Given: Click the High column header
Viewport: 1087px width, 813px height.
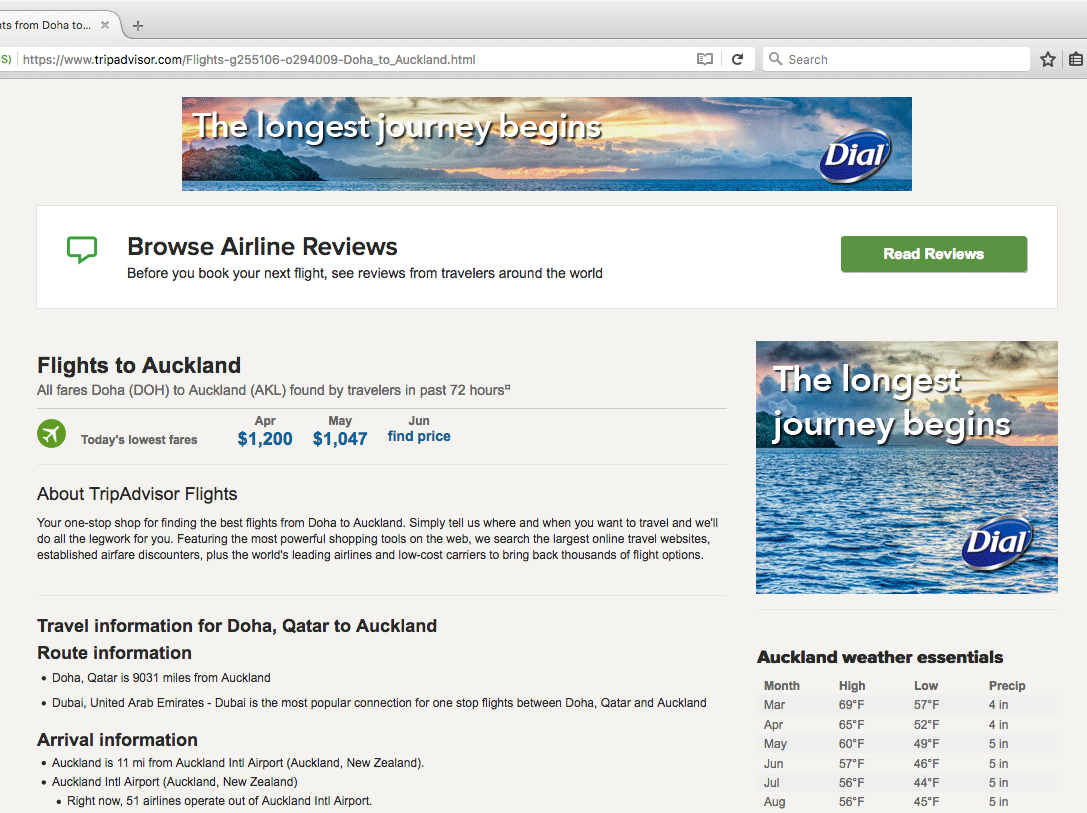Looking at the screenshot, I should coord(852,685).
